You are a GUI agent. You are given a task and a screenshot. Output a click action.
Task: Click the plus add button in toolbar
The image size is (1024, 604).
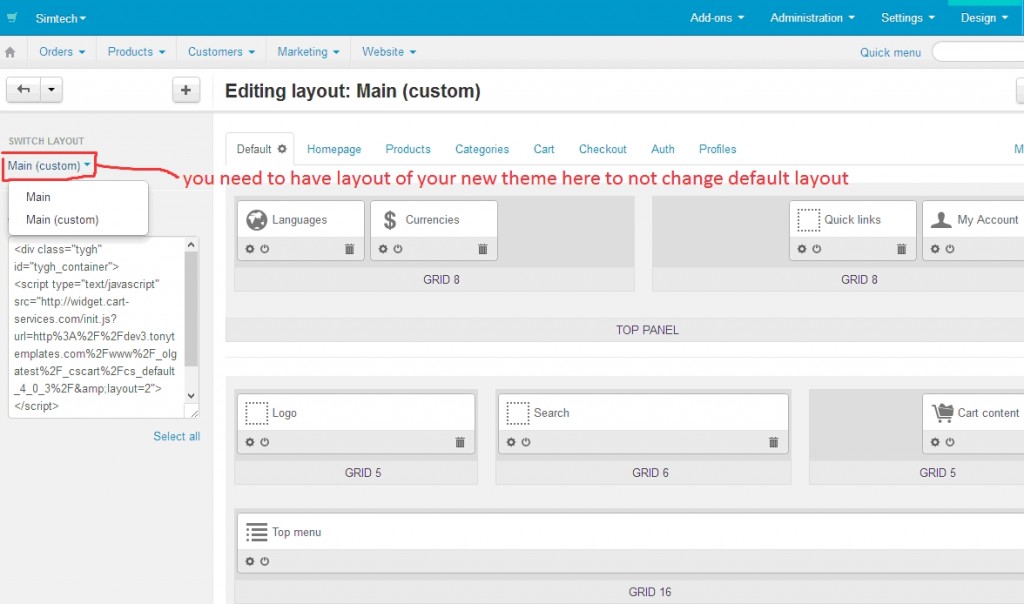(185, 90)
